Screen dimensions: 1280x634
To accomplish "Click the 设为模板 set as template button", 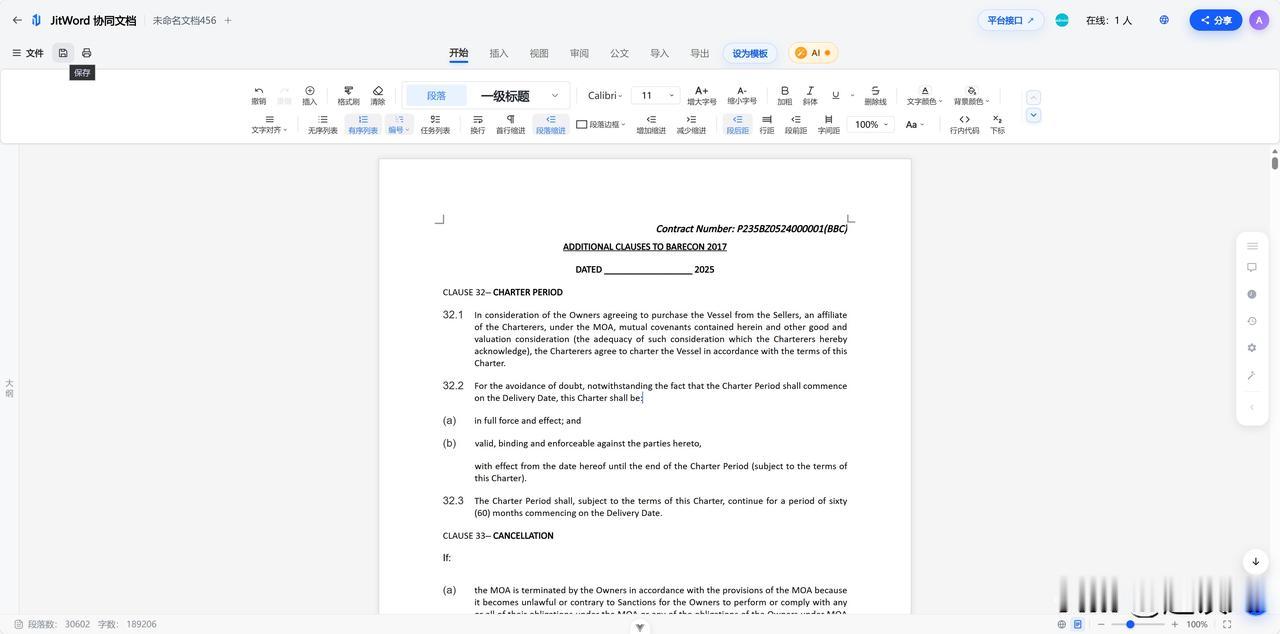I will pos(750,53).
